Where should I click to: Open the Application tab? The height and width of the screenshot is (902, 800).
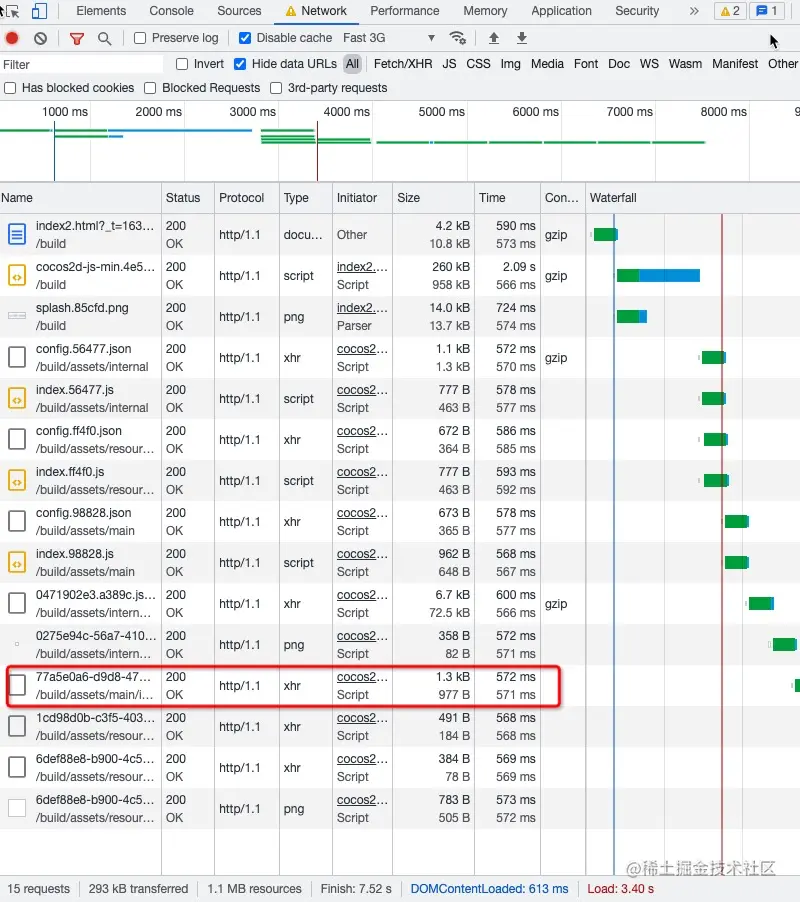point(561,11)
